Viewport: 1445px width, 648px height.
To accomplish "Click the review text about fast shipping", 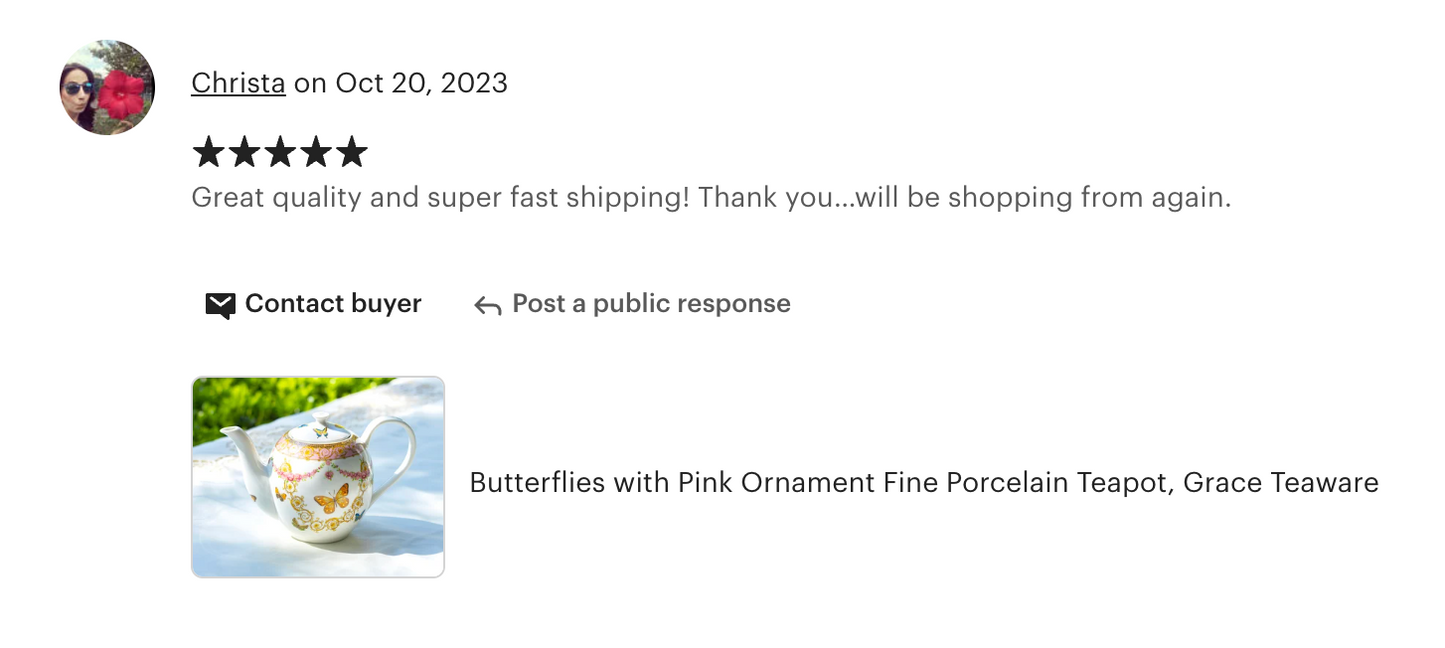I will (710, 197).
